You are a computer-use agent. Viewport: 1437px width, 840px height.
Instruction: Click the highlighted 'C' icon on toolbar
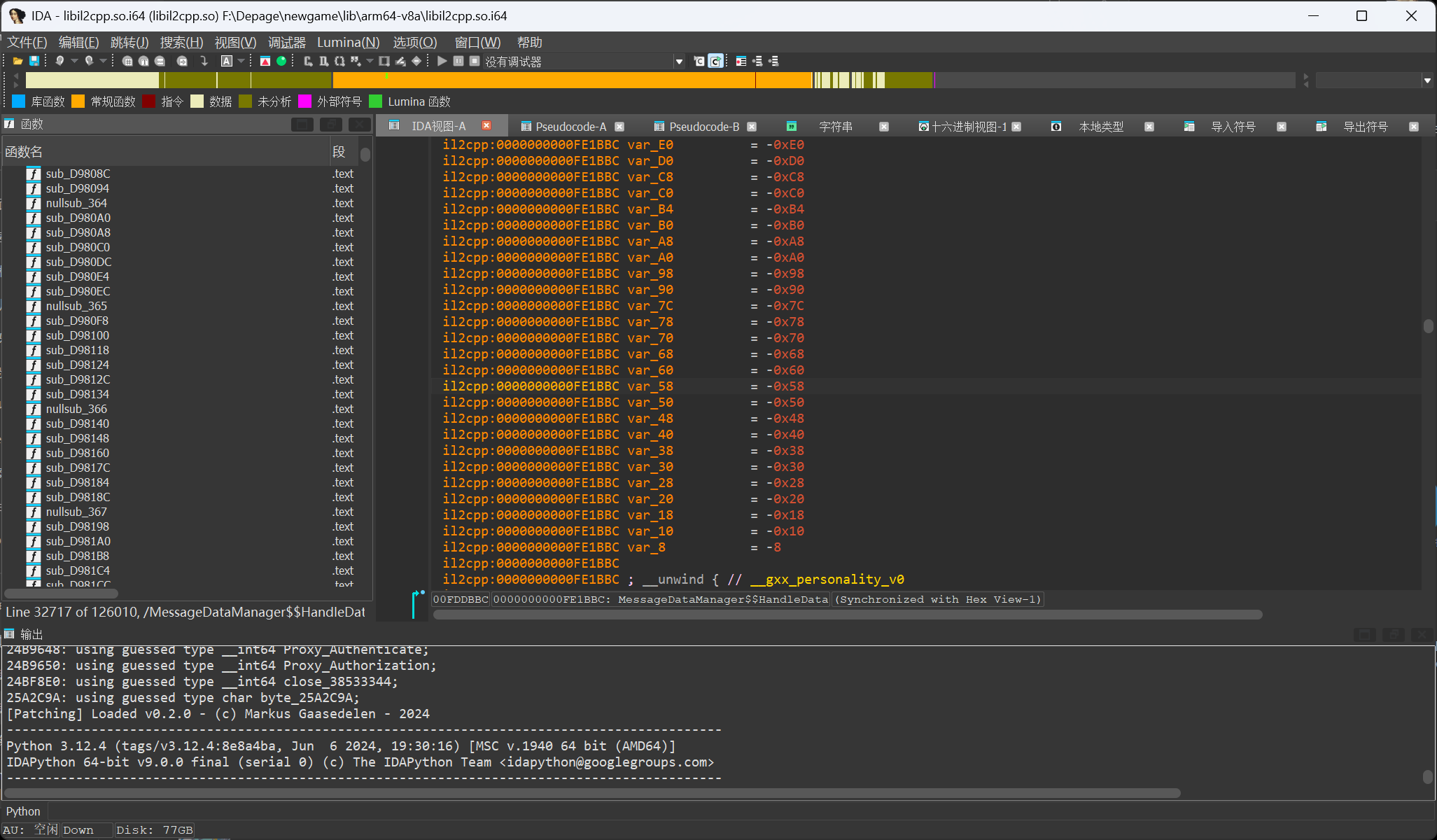click(x=715, y=62)
